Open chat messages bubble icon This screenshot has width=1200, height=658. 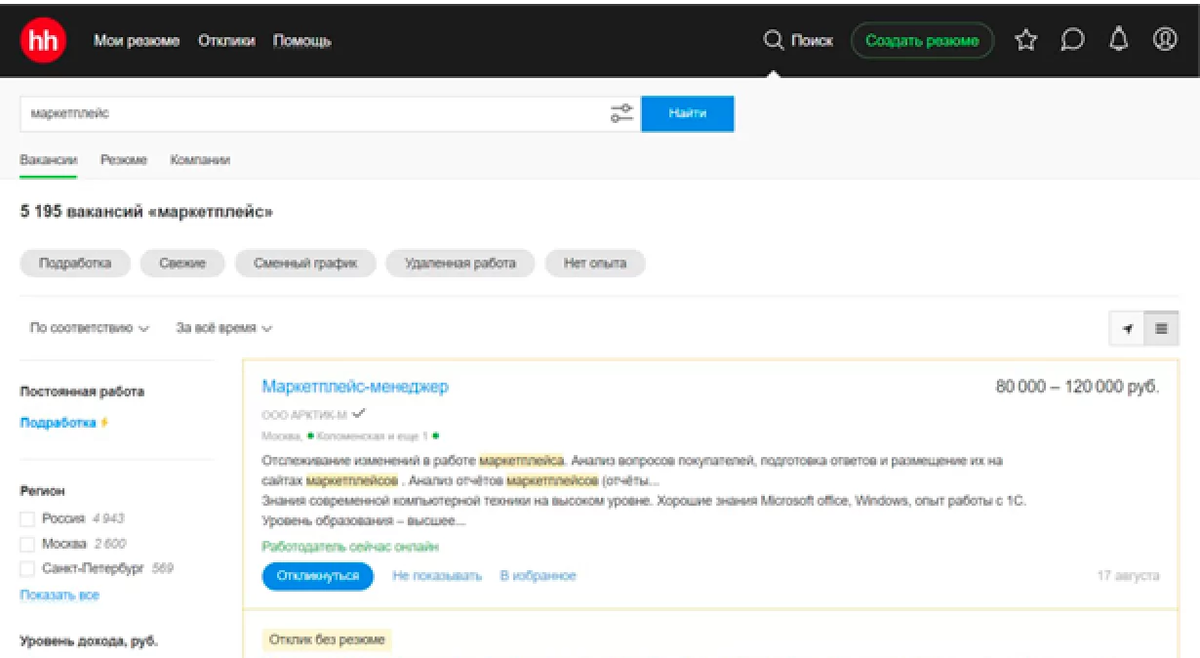(1072, 40)
